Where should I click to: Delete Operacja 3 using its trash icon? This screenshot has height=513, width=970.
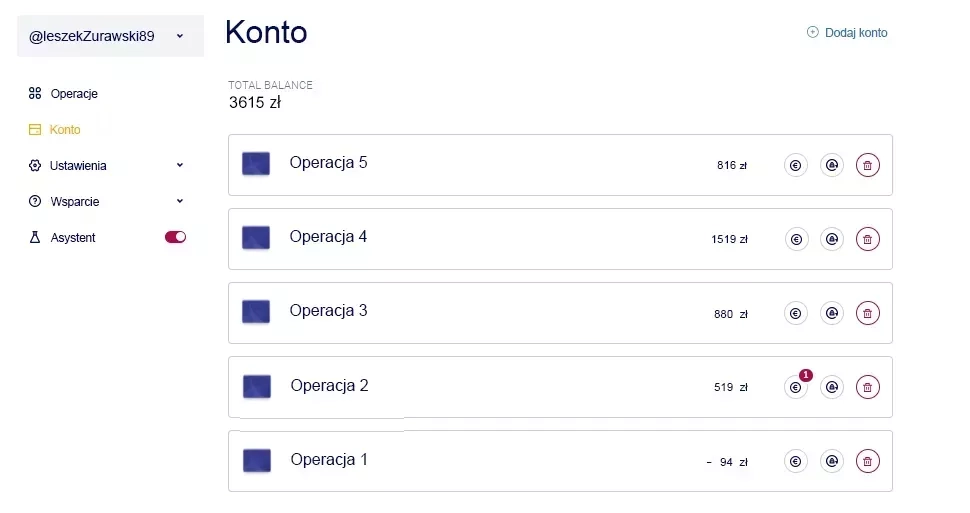coord(867,314)
